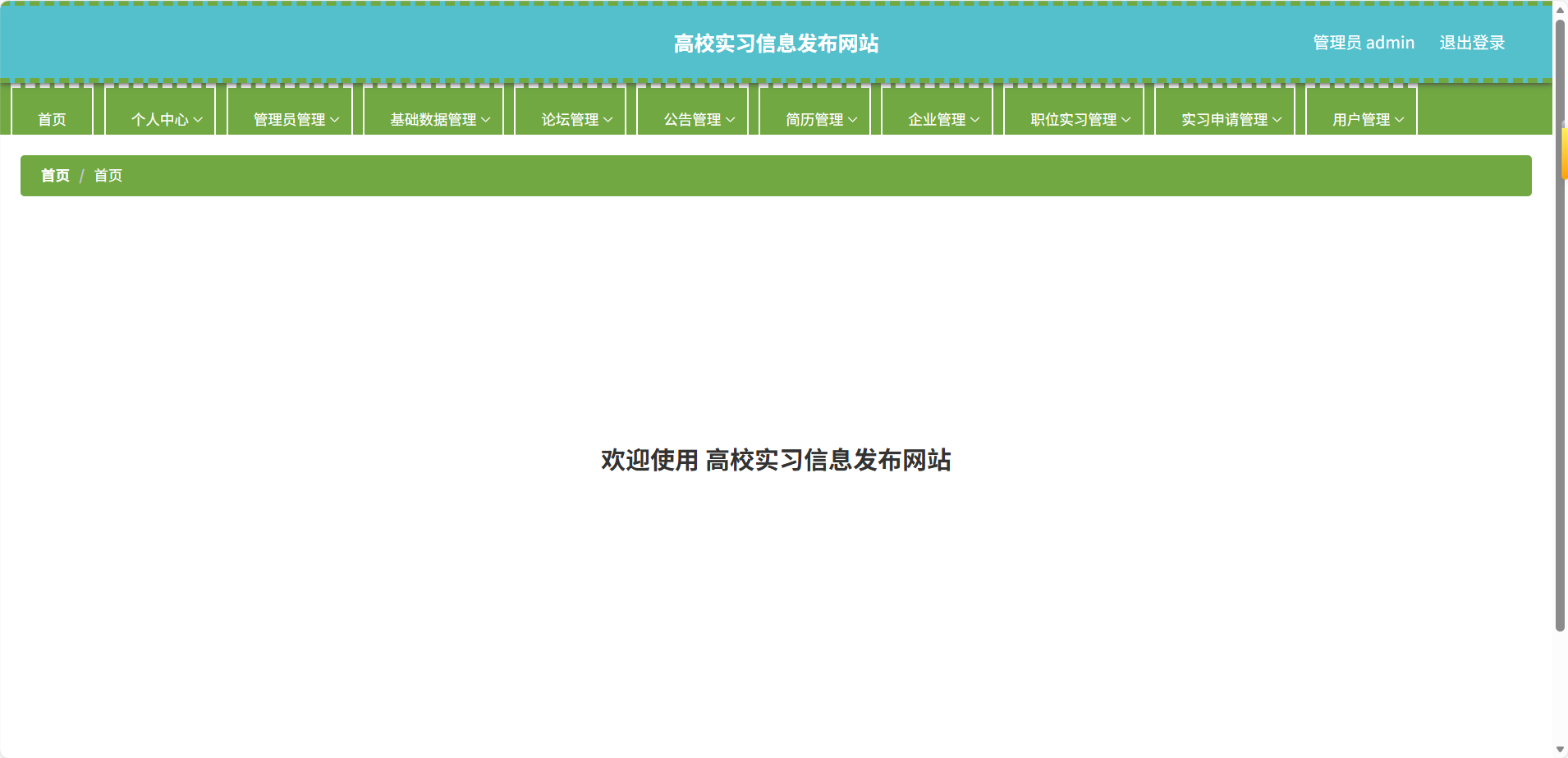
Task: Click the 欢迎使用 welcome heading text
Action: pyautogui.click(x=776, y=460)
